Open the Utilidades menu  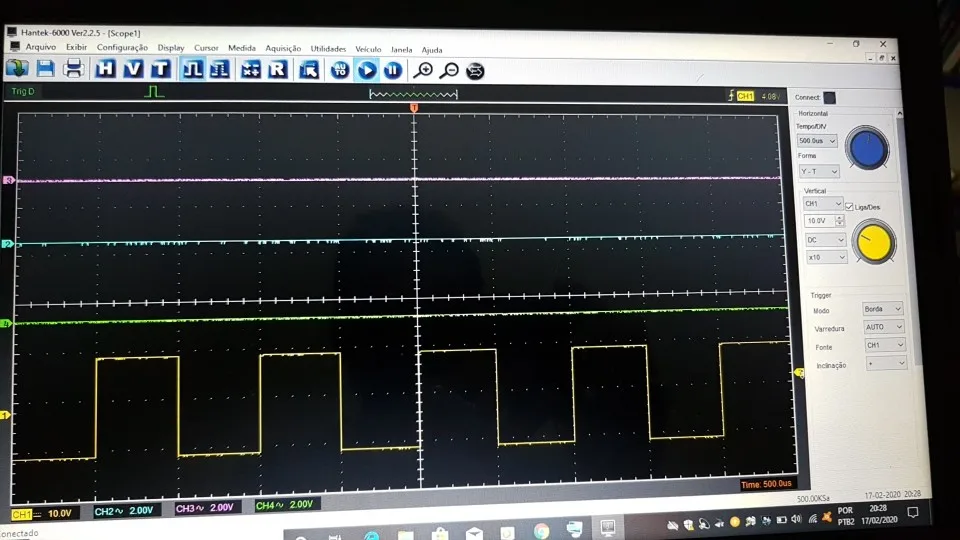(328, 49)
